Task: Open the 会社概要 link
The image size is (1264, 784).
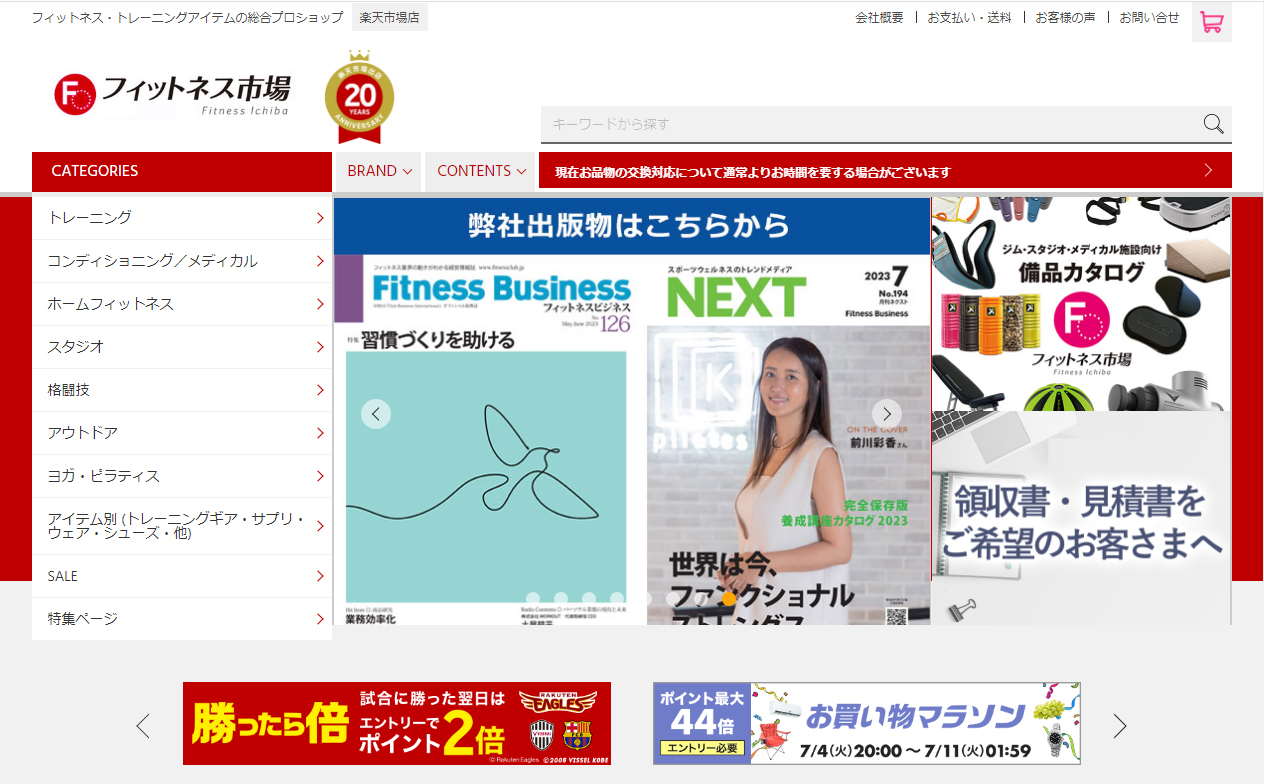Action: click(x=879, y=18)
